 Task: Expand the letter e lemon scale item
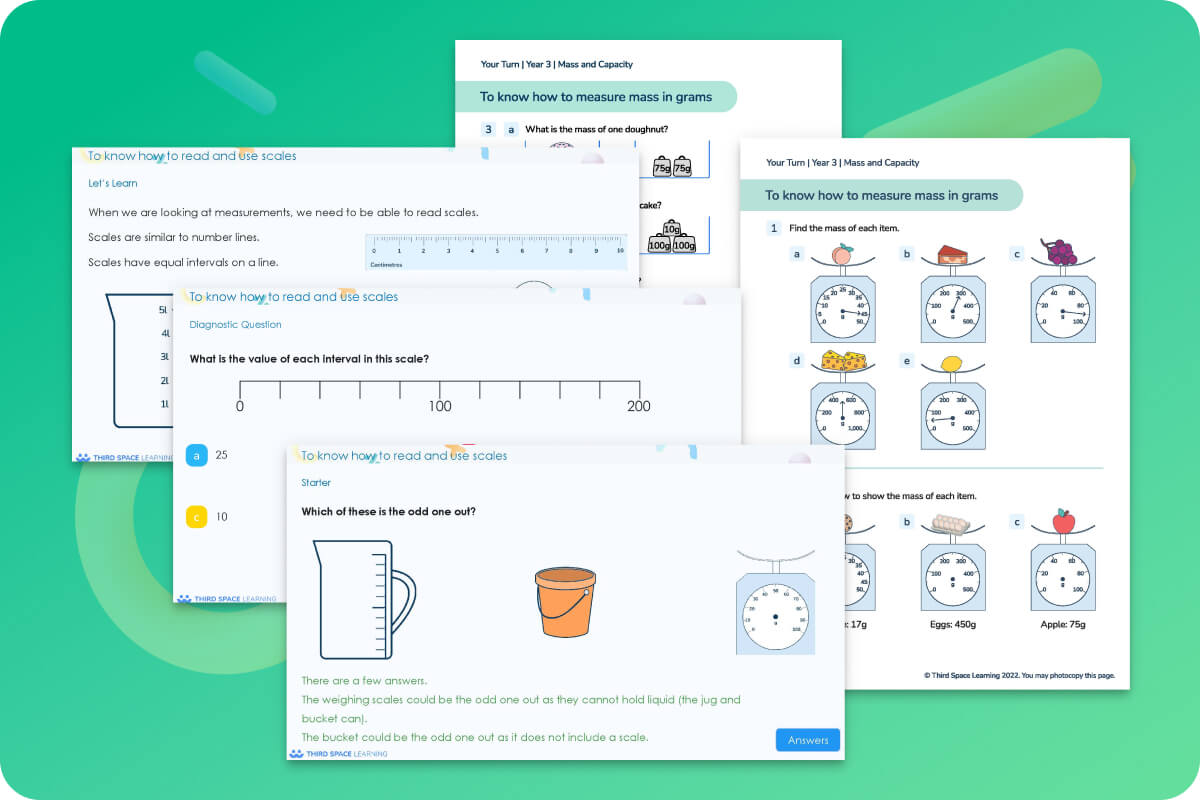906,360
